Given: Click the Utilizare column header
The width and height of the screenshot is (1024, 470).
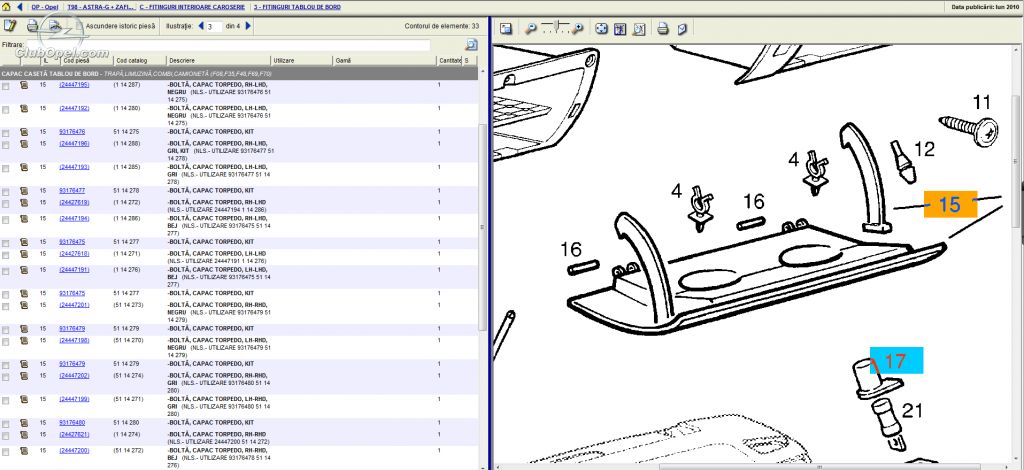Looking at the screenshot, I should 283,60.
